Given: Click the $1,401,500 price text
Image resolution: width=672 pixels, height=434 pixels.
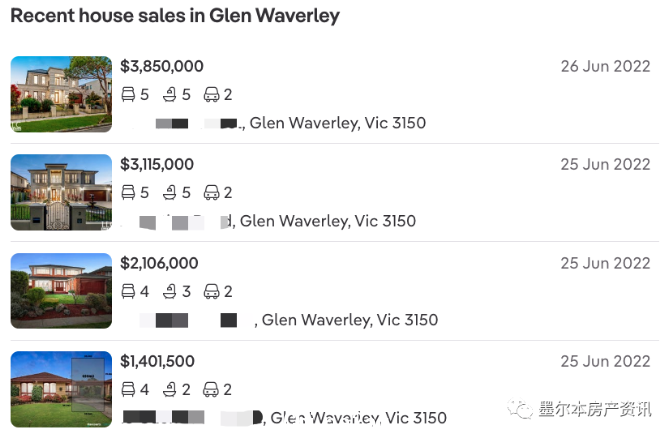Looking at the screenshot, I should click(157, 362).
